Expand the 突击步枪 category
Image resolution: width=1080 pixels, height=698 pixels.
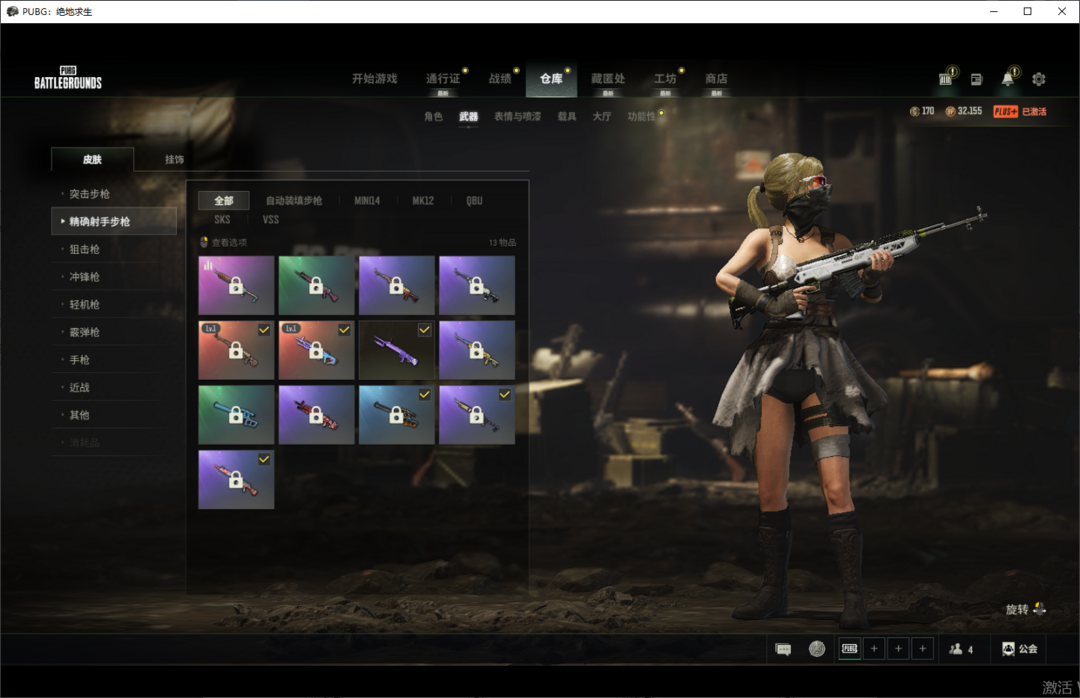114,194
